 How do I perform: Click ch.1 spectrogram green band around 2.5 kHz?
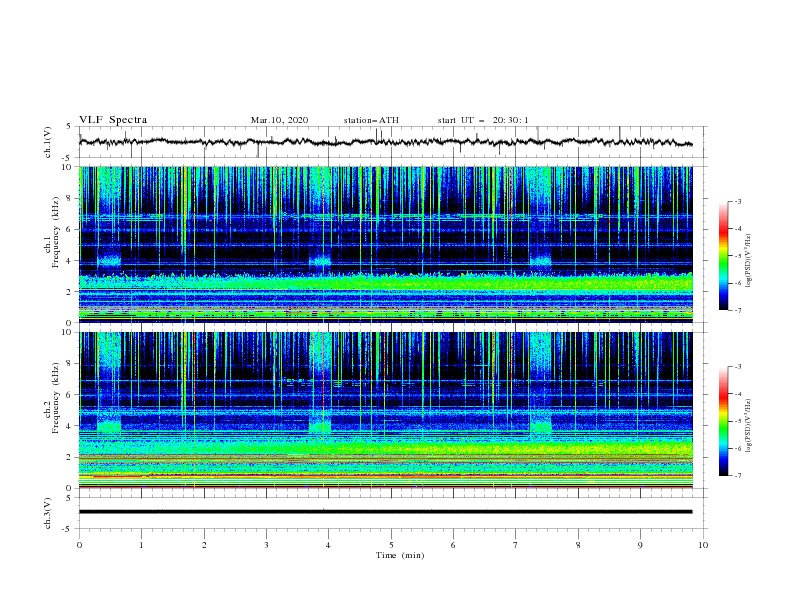coord(385,282)
